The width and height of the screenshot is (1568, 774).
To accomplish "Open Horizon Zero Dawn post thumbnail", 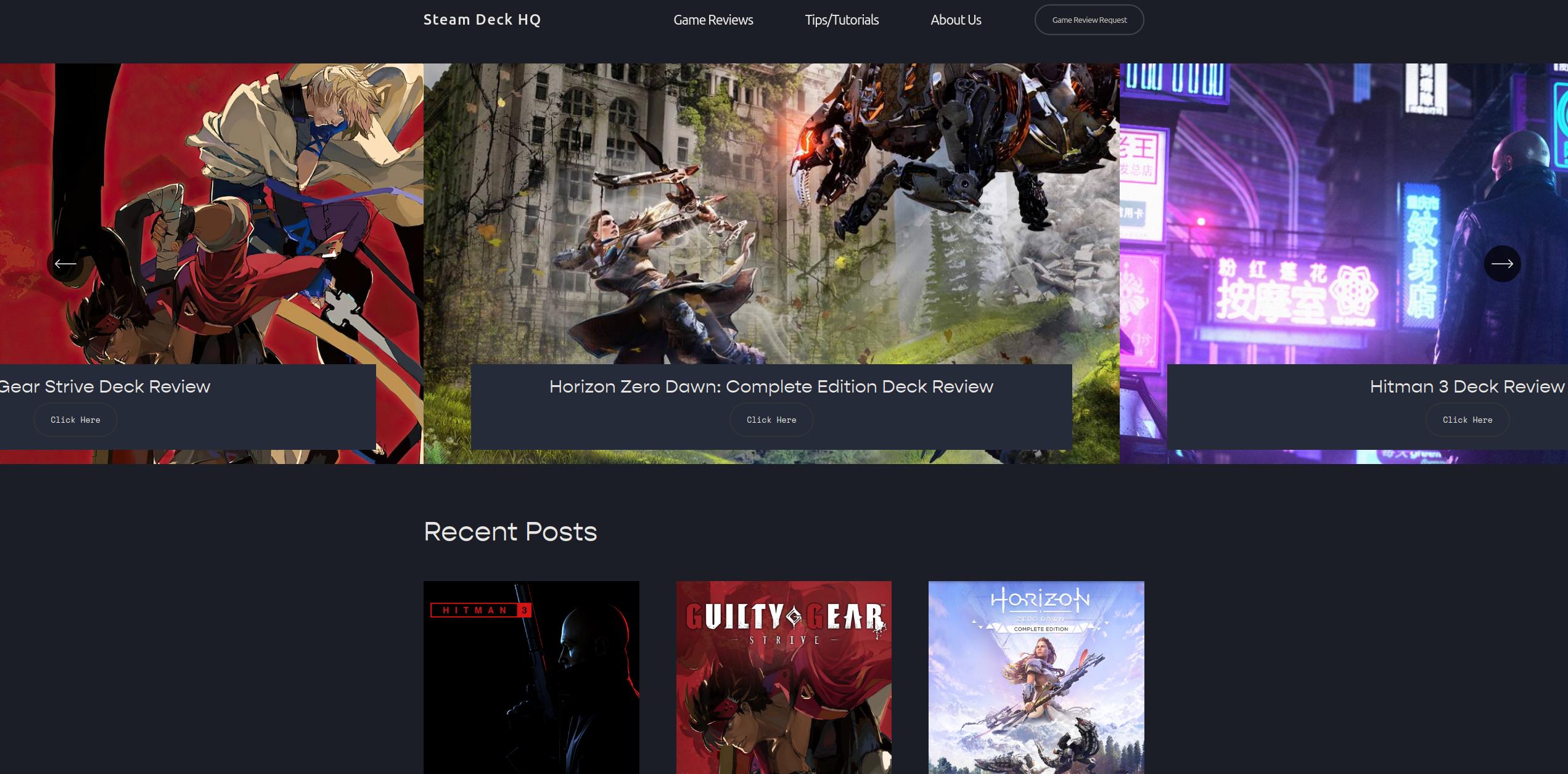I will [1036, 677].
